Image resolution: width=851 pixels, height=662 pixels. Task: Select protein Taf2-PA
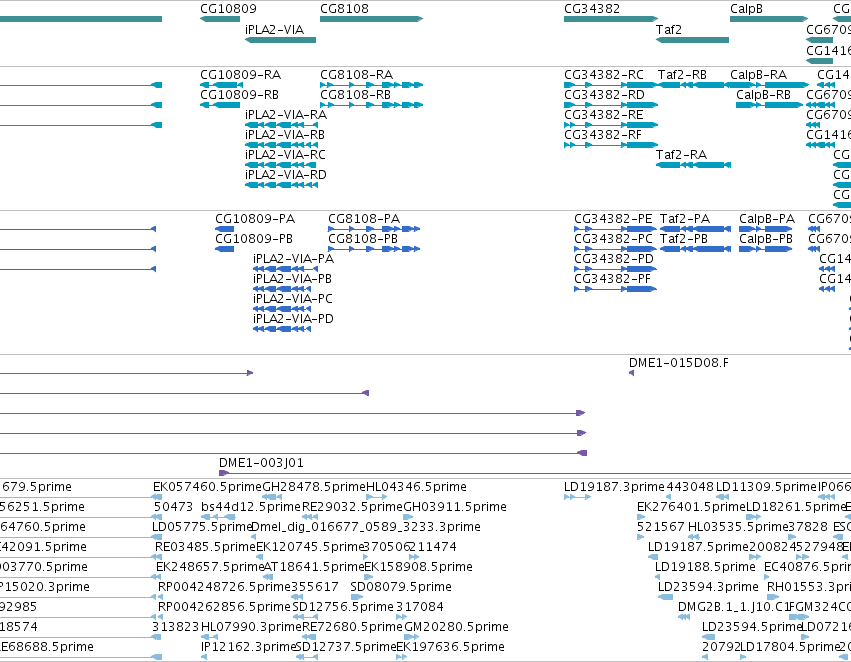685,219
